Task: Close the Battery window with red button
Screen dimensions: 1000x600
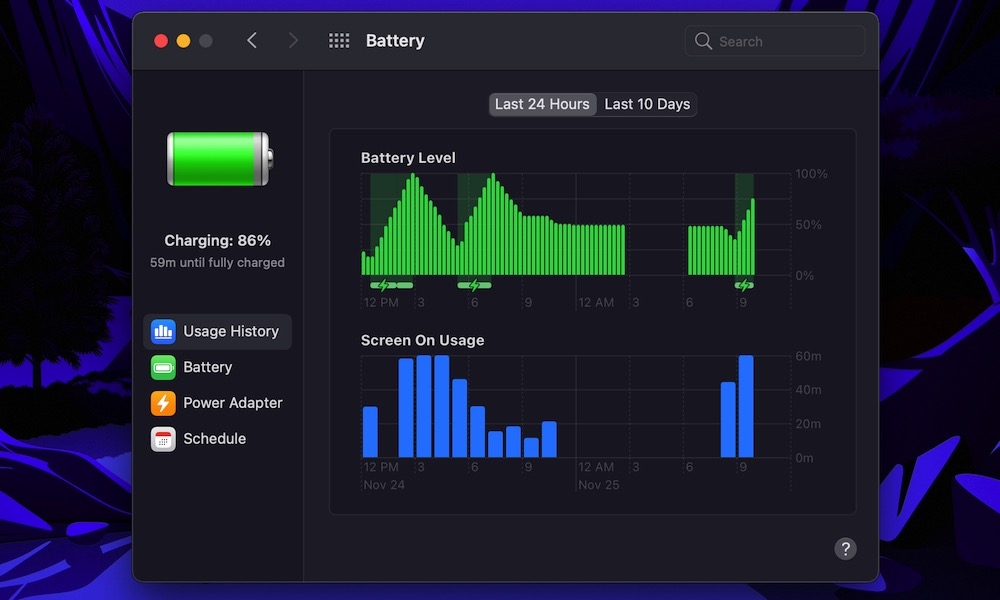Action: coord(161,41)
